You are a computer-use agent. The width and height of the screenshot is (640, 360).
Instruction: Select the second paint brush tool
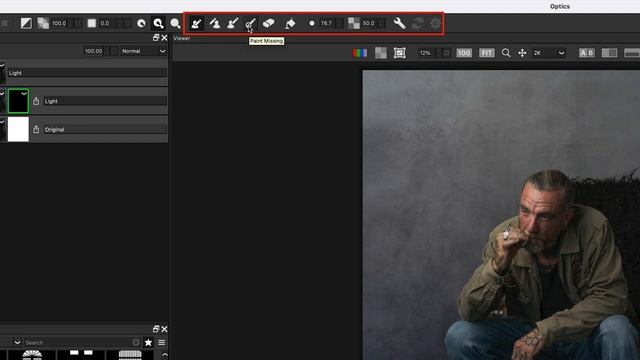coord(215,23)
